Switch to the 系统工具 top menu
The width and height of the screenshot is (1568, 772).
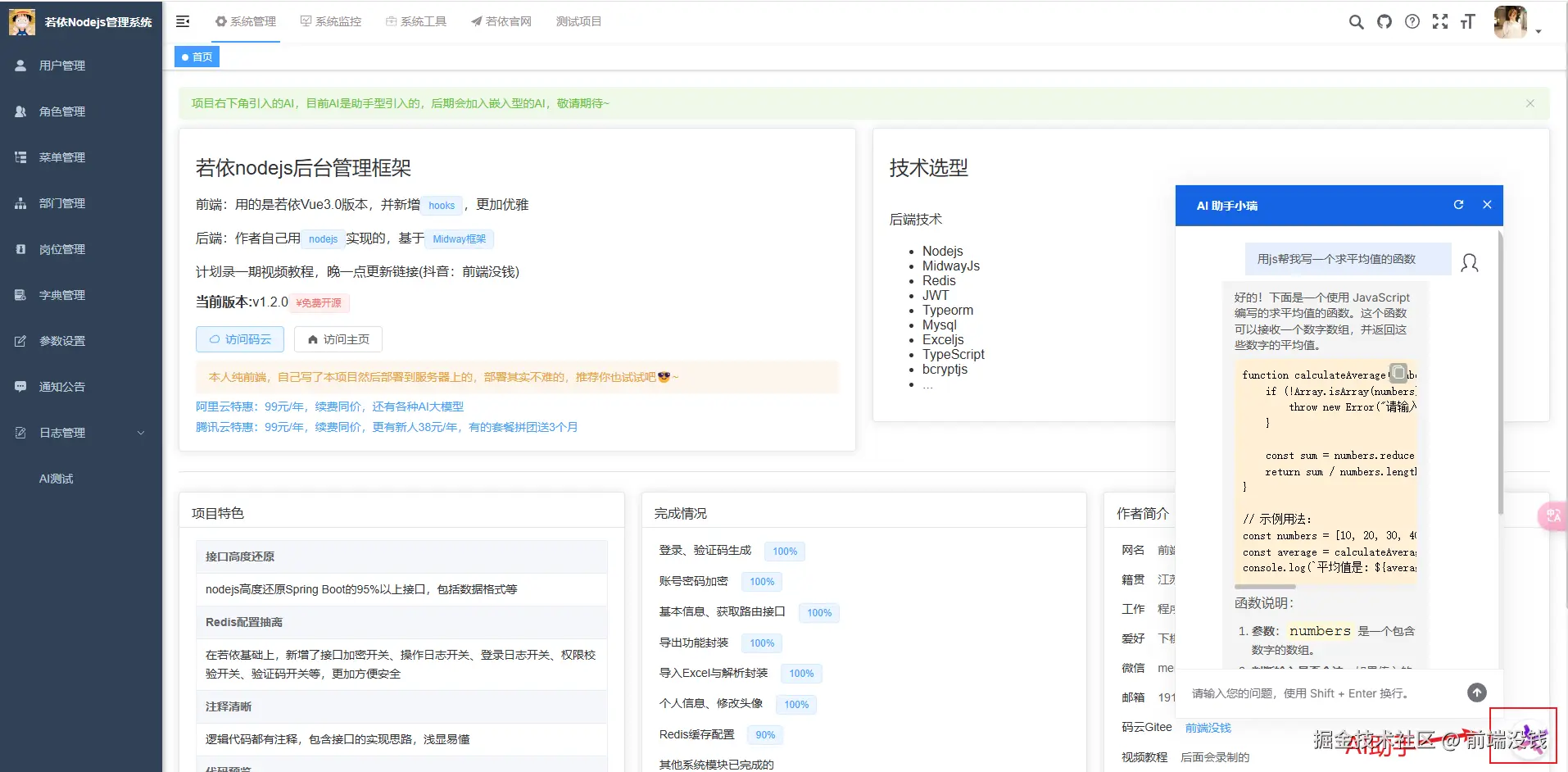point(416,21)
